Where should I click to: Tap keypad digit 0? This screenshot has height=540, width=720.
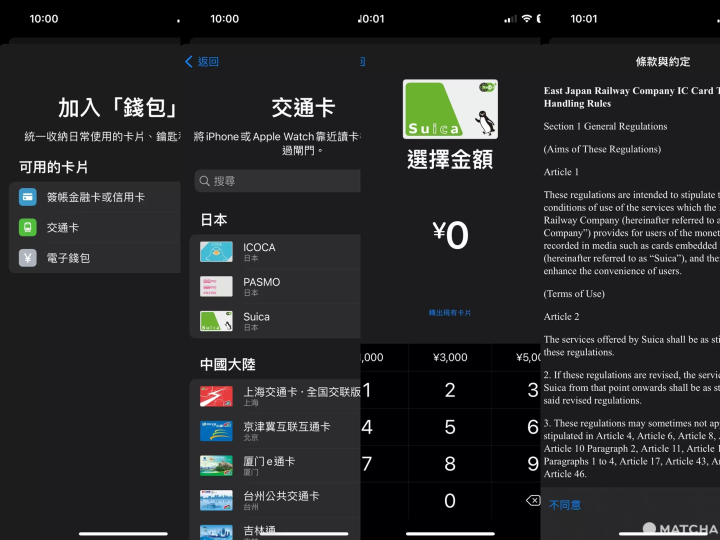(450, 501)
